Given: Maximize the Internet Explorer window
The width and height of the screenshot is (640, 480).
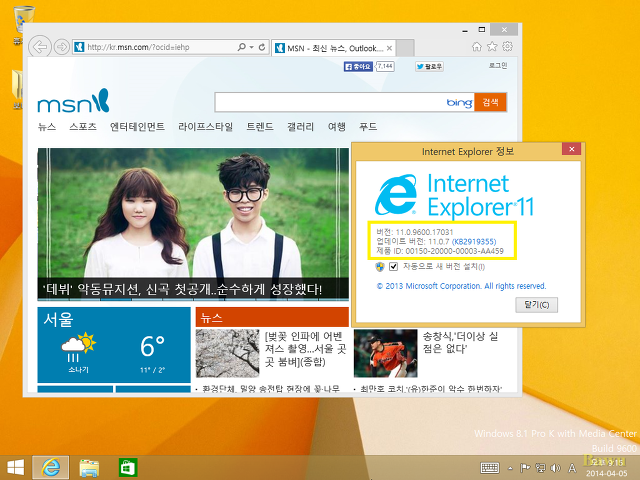Looking at the screenshot, I should pos(482,30).
